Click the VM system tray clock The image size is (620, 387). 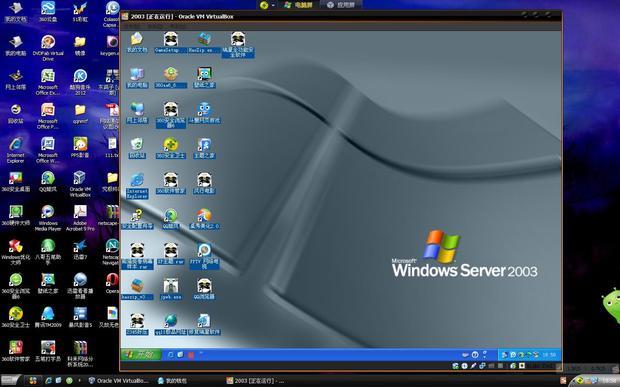(x=549, y=355)
